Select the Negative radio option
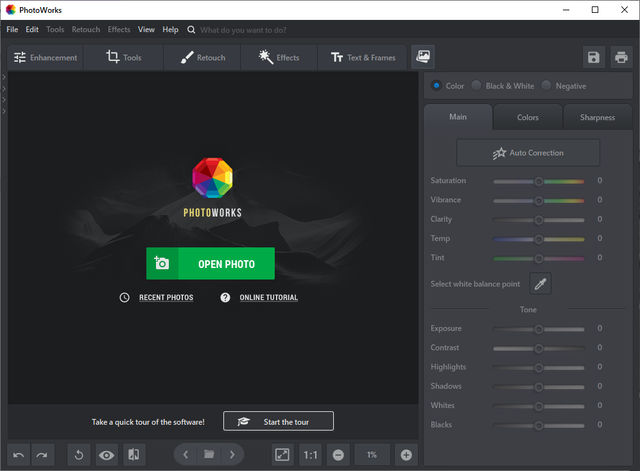640x471 pixels. click(x=547, y=86)
